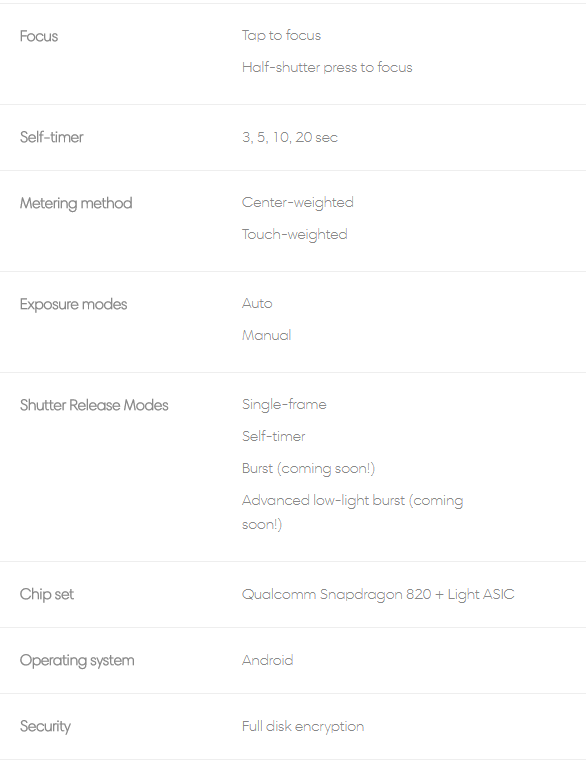Click the Shutter Release Modes label
Viewport: 586px width, 761px height.
(x=94, y=405)
